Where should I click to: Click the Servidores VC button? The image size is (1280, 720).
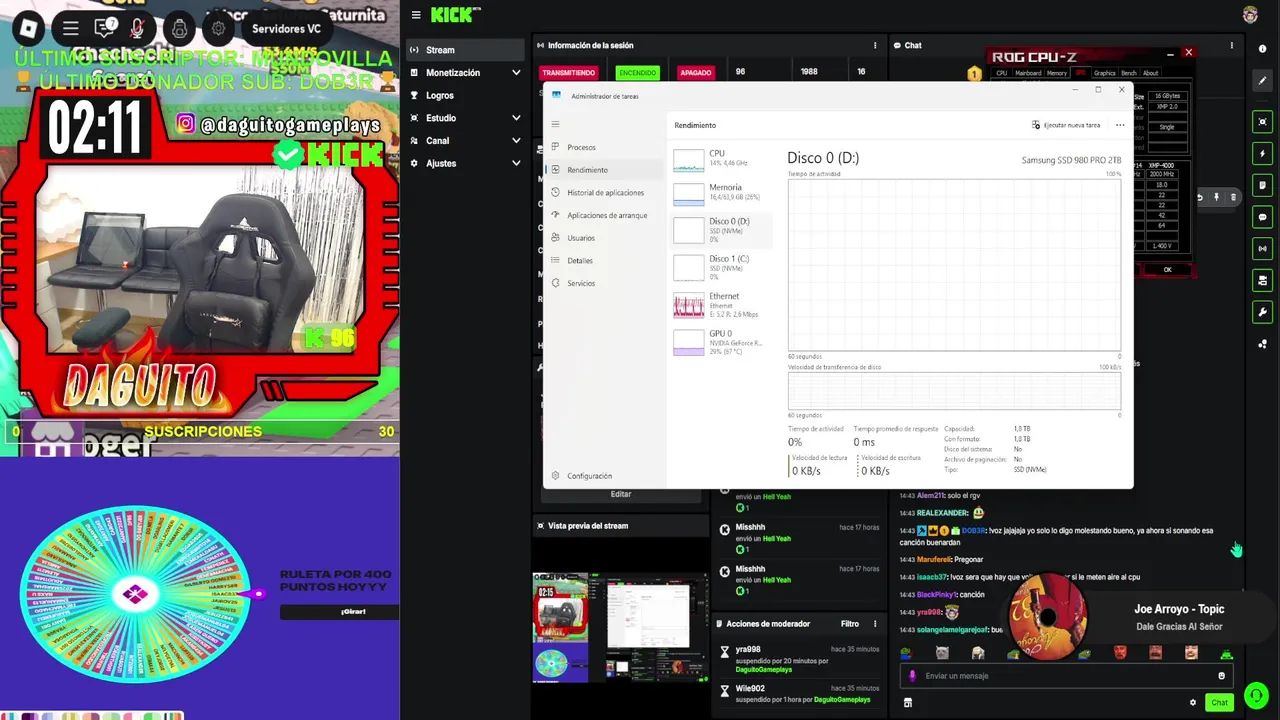pyautogui.click(x=286, y=29)
